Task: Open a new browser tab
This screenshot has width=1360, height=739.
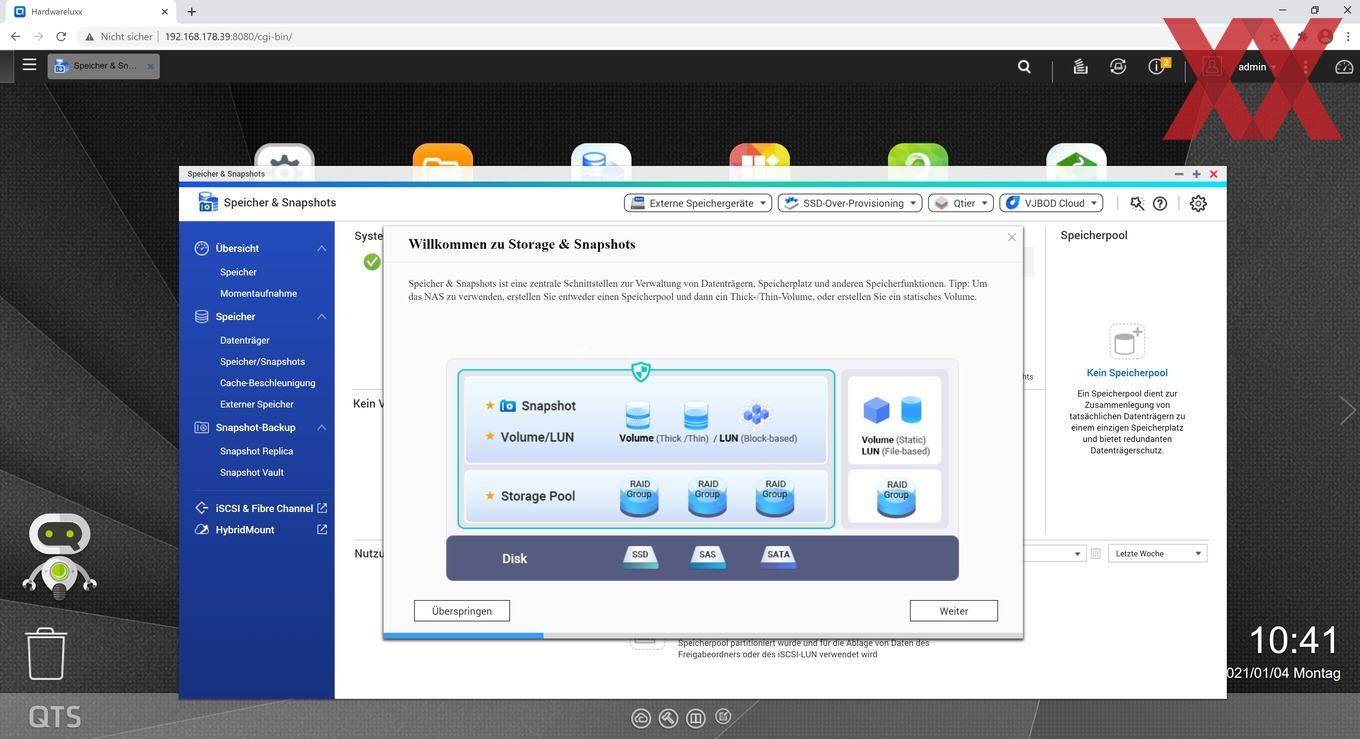Action: pyautogui.click(x=192, y=11)
